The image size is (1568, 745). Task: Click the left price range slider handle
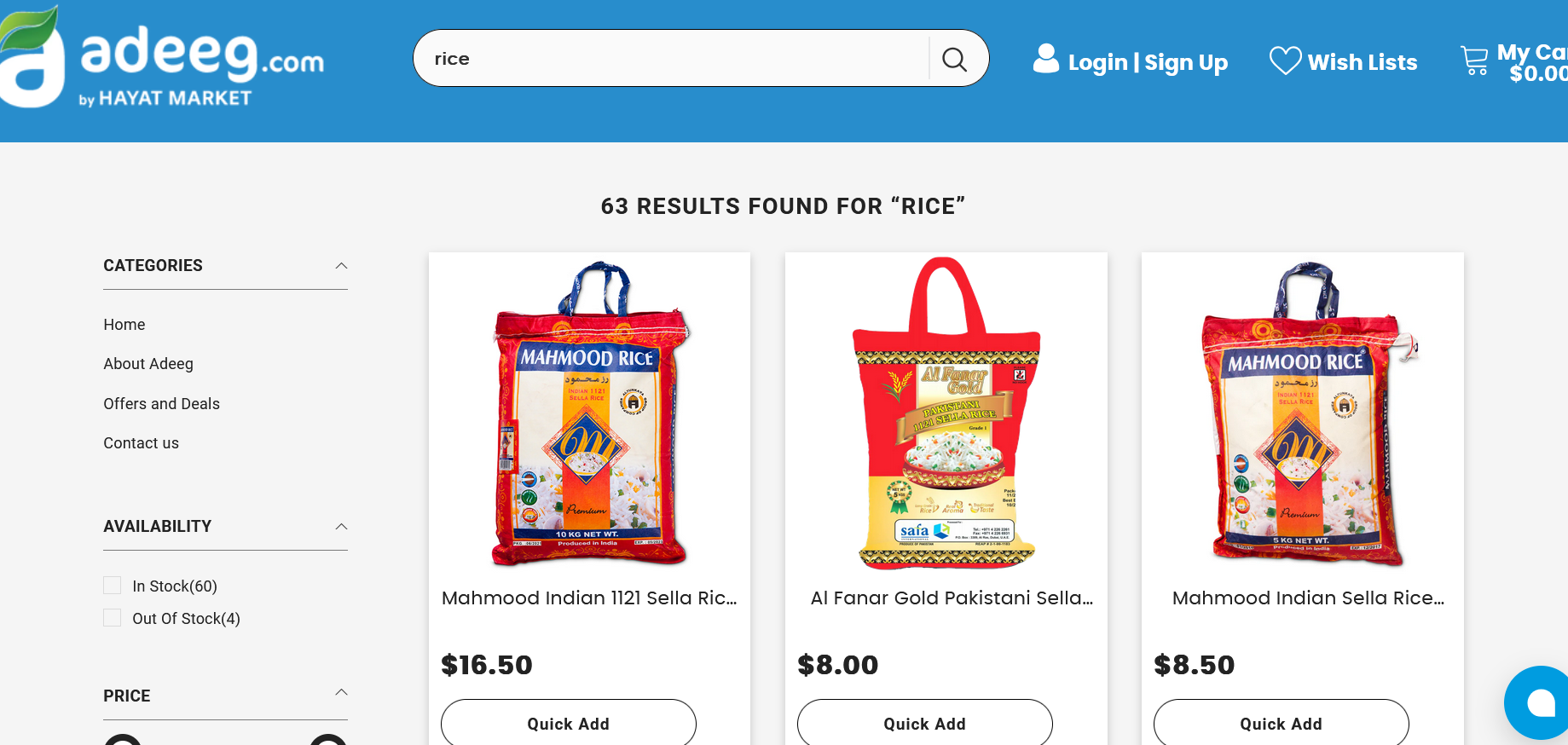tap(123, 739)
